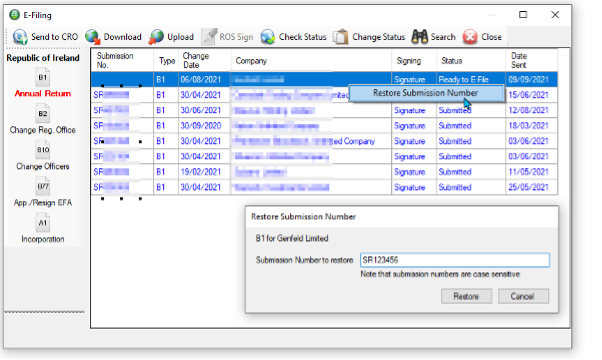This screenshot has height=360, width=602.
Task: Click change date 30/09/2020 cell
Action: [205, 126]
